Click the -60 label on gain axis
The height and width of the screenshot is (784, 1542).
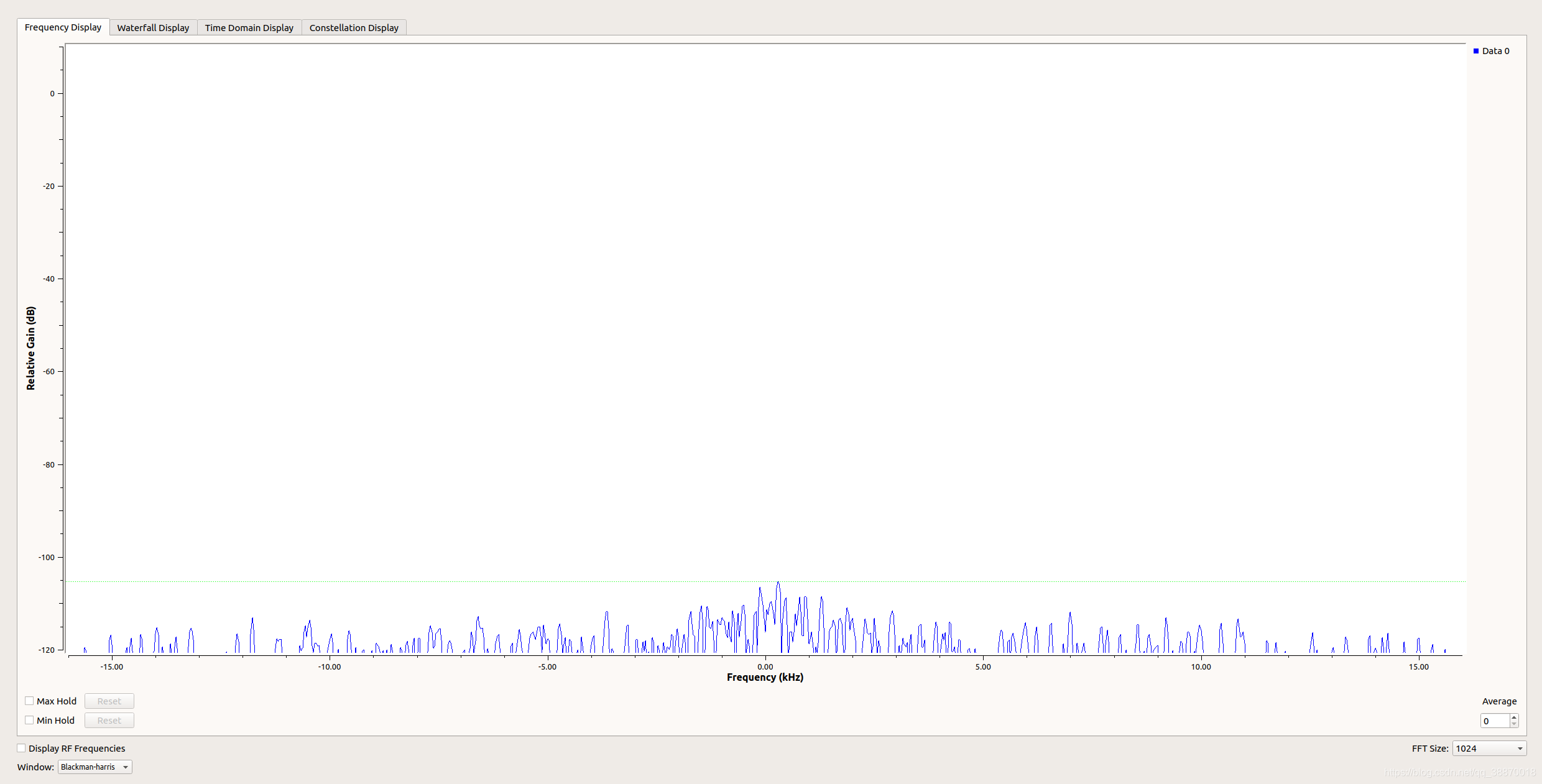click(x=48, y=372)
